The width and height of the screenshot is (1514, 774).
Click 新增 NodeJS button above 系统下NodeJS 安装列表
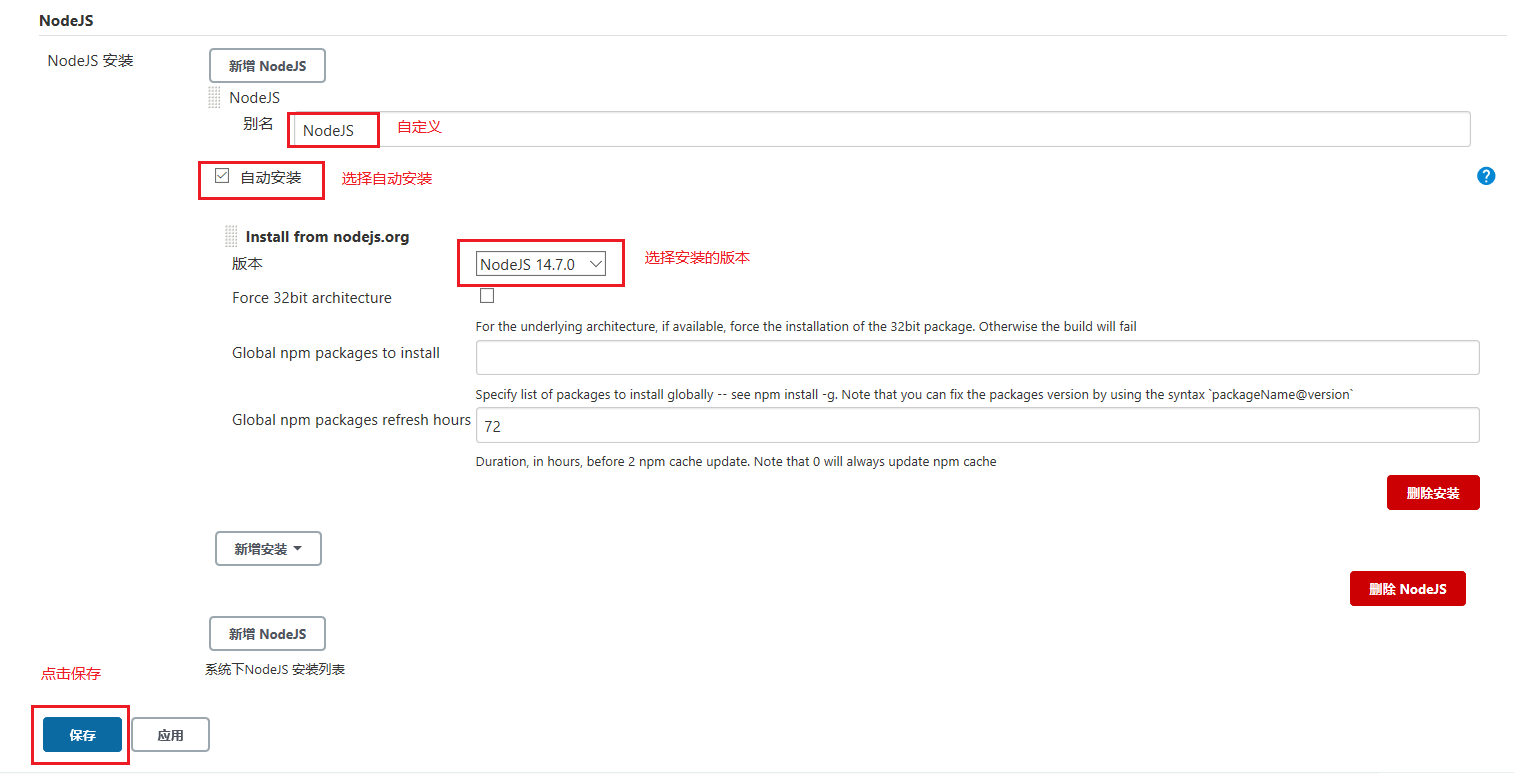pos(267,634)
